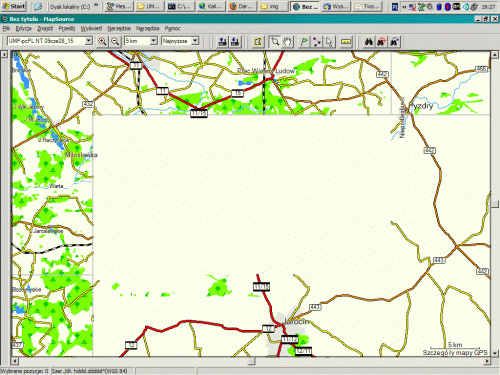This screenshot has width=500, height=375.
Task: Click the horizontal scrollbar thumb
Action: [252, 361]
